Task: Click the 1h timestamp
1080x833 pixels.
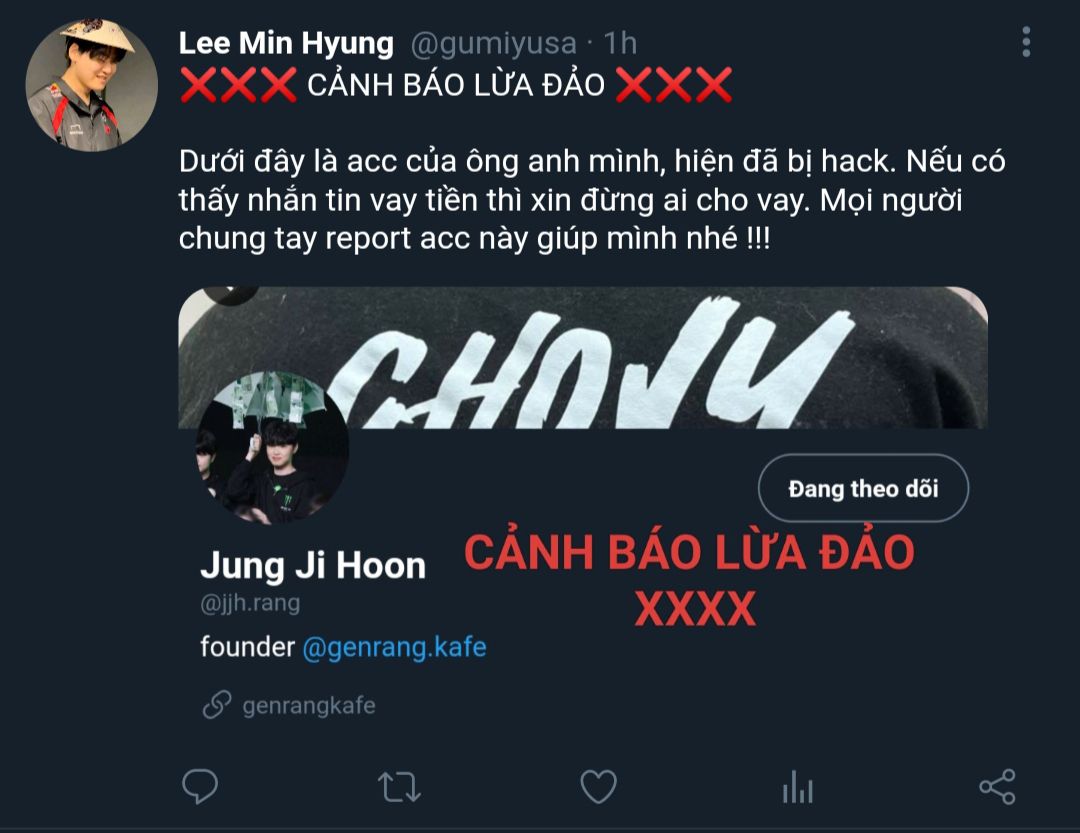Action: tap(620, 43)
